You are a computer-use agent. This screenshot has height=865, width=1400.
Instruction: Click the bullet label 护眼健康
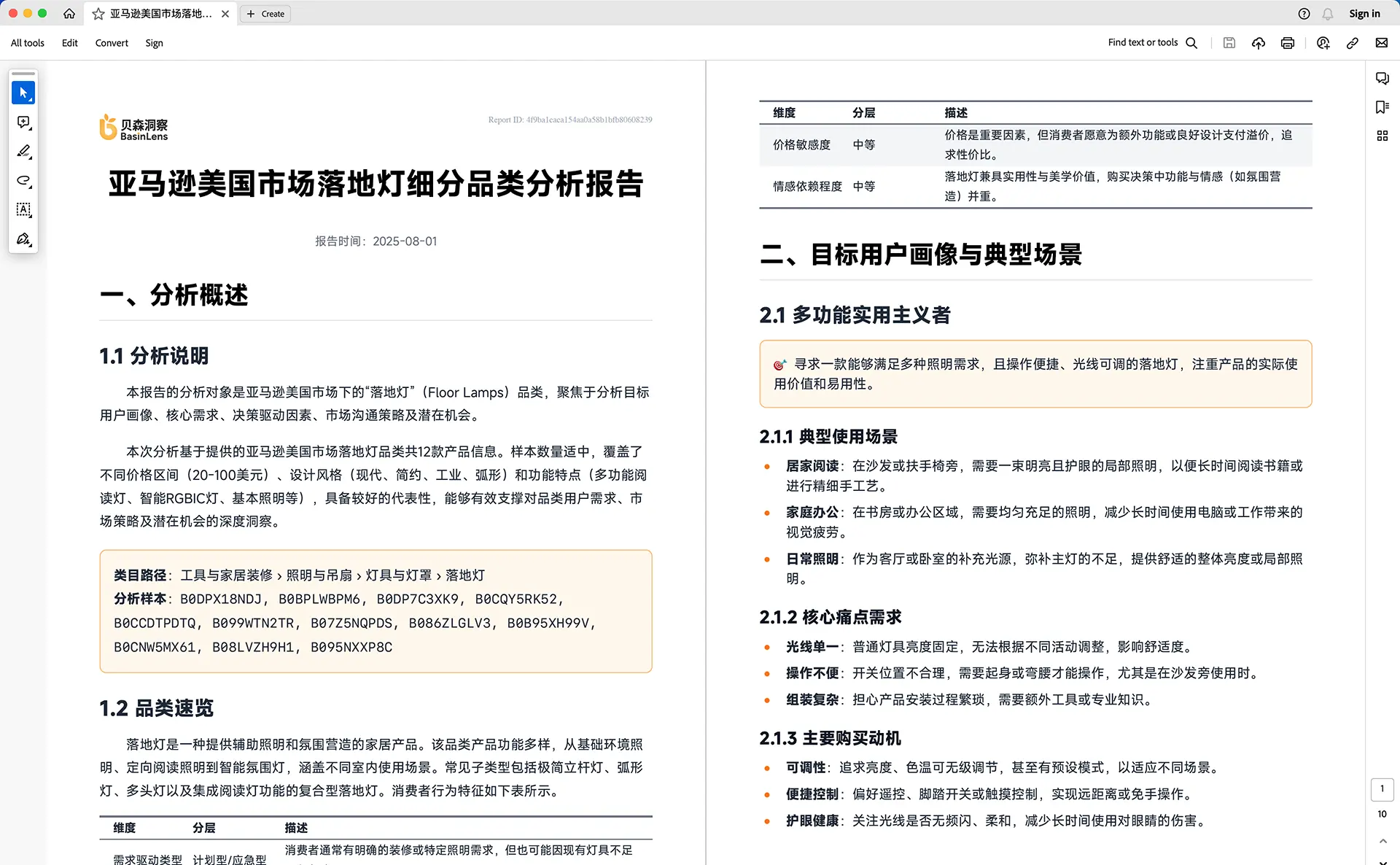tap(812, 821)
